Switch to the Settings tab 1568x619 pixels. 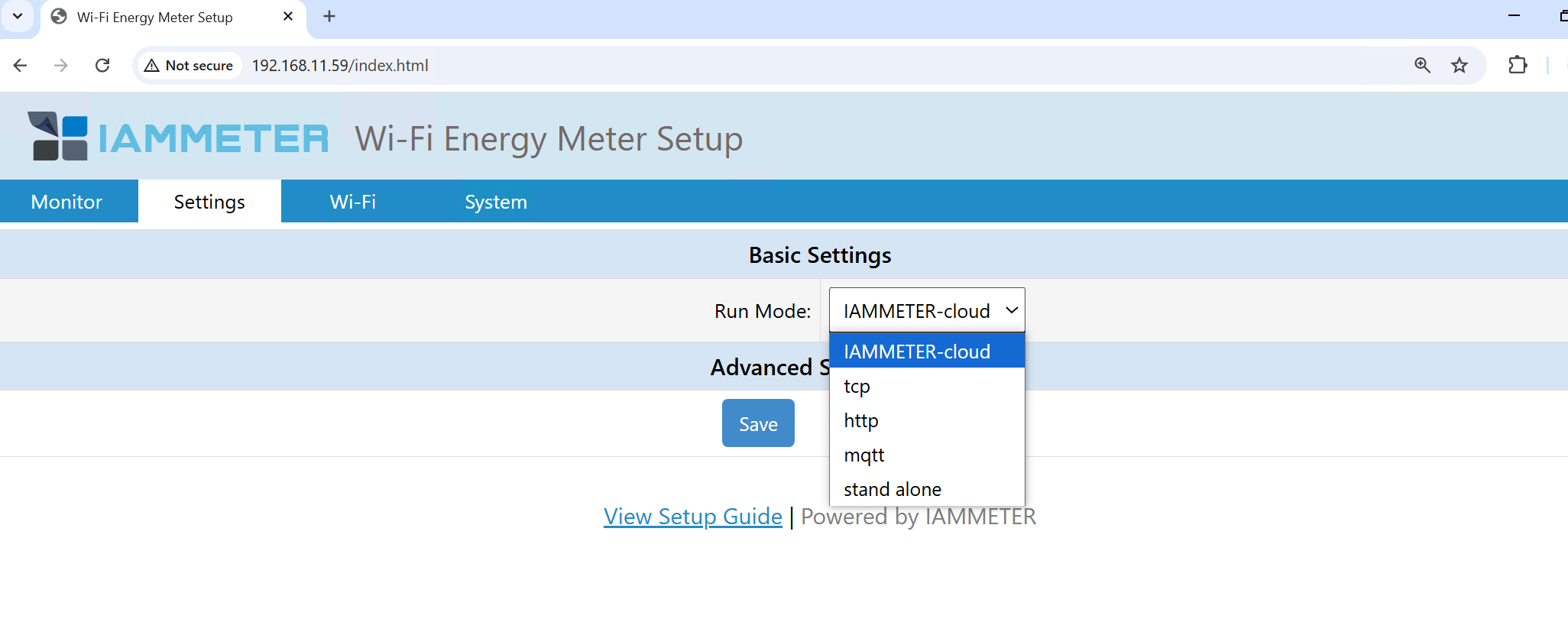pos(209,202)
